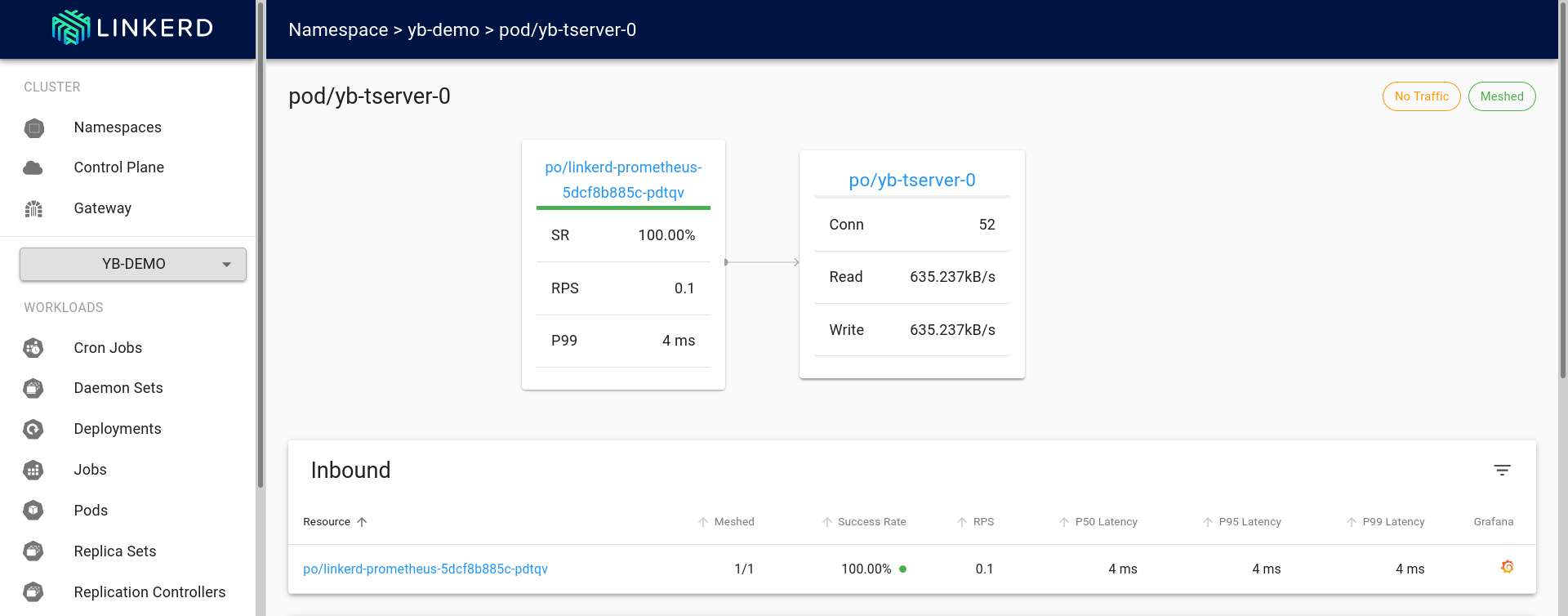
Task: Click the Pods icon
Action: pyautogui.click(x=33, y=511)
